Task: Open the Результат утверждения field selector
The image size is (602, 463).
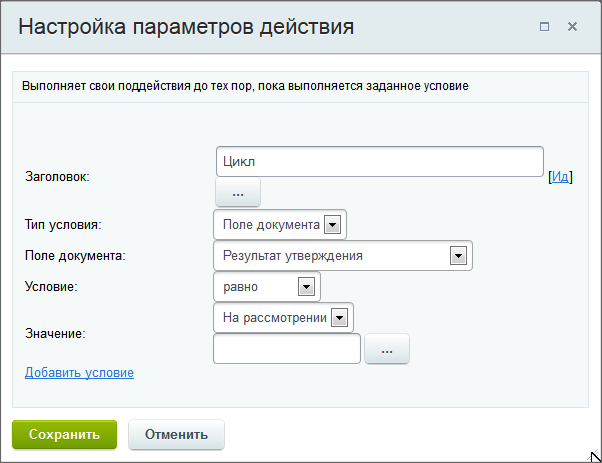Action: coord(343,256)
